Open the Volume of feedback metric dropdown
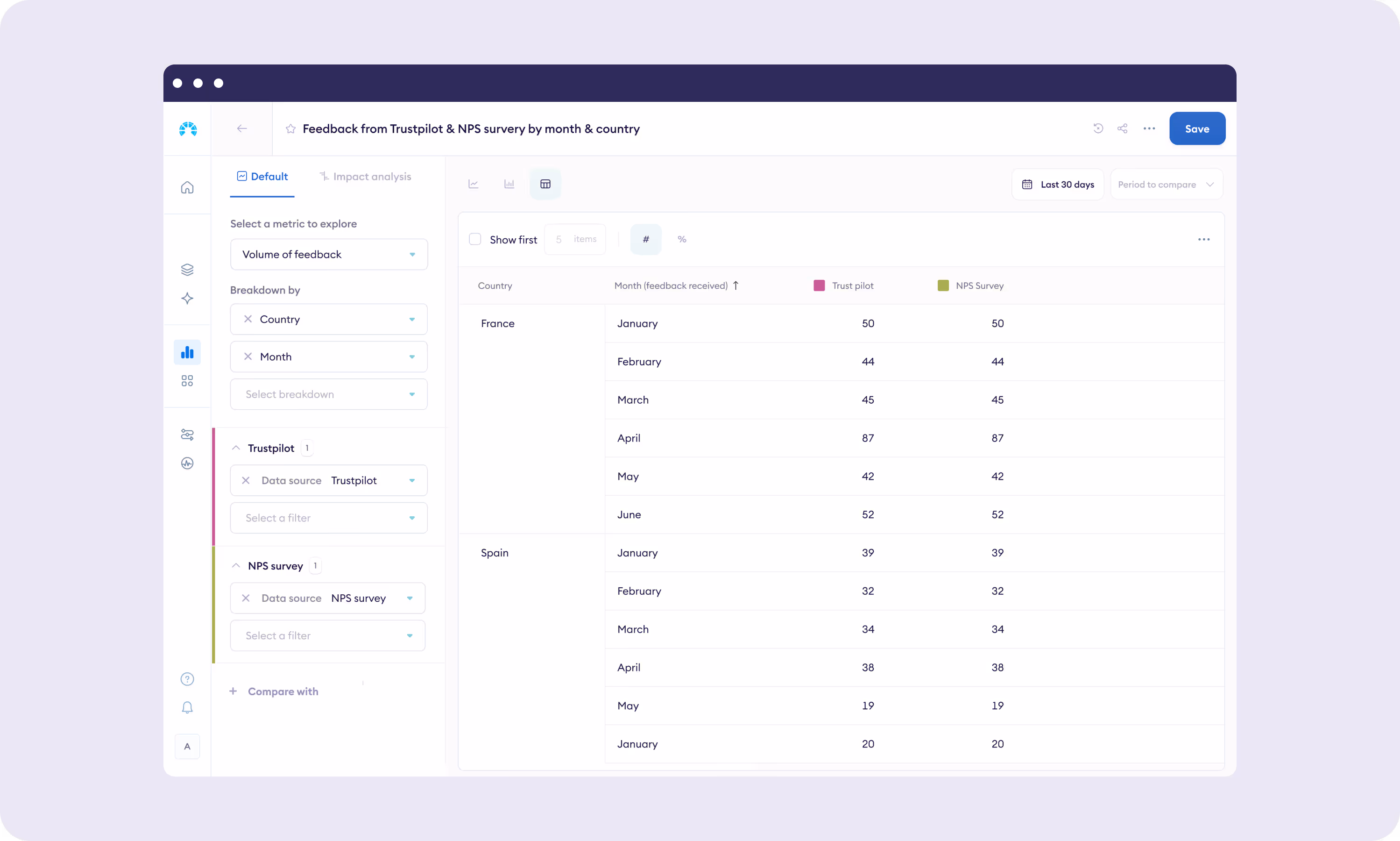This screenshot has height=841, width=1400. point(328,255)
